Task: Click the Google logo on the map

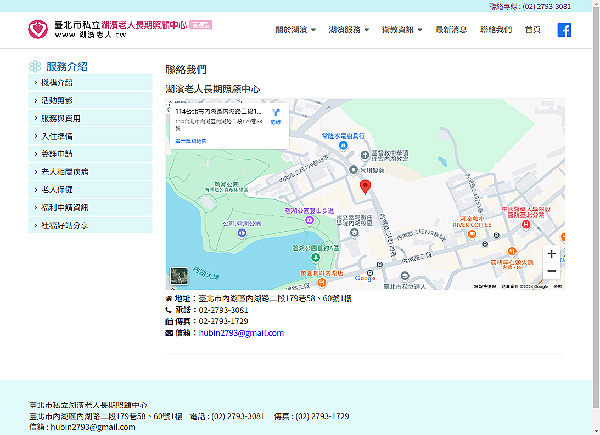Action: 365,278
